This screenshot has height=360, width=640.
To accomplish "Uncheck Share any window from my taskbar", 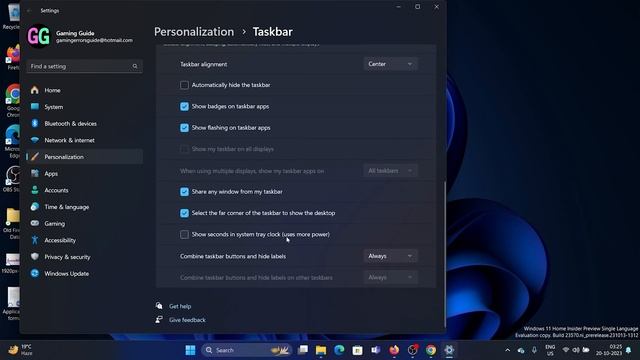I will (x=184, y=192).
